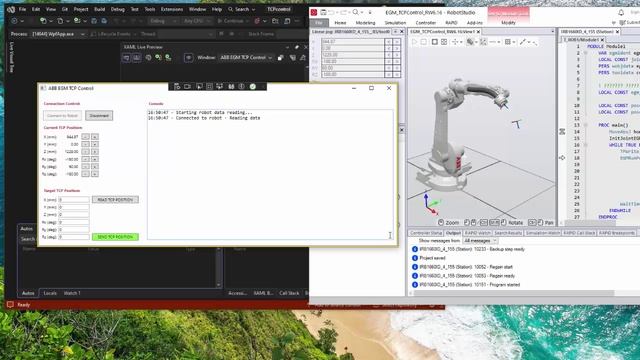Click the Save icon in Visual Studio toolbar
The image size is (640, 360).
point(94,21)
